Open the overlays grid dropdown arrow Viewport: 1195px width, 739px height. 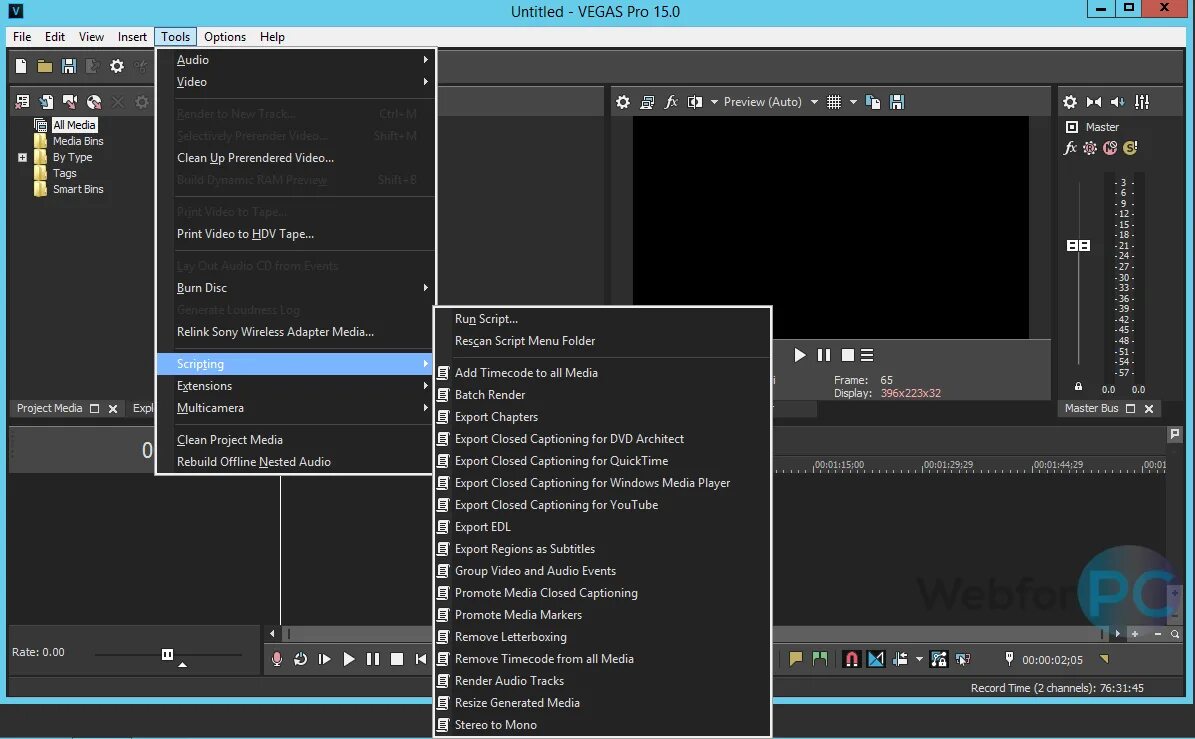[x=853, y=102]
